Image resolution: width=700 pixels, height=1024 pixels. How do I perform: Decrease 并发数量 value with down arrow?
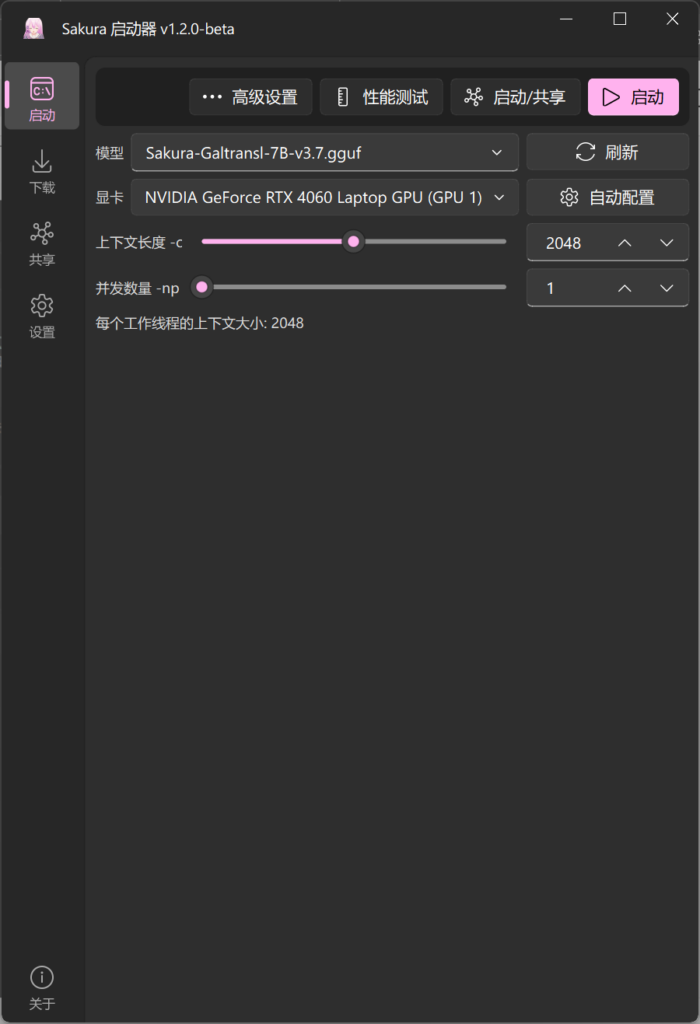[667, 288]
